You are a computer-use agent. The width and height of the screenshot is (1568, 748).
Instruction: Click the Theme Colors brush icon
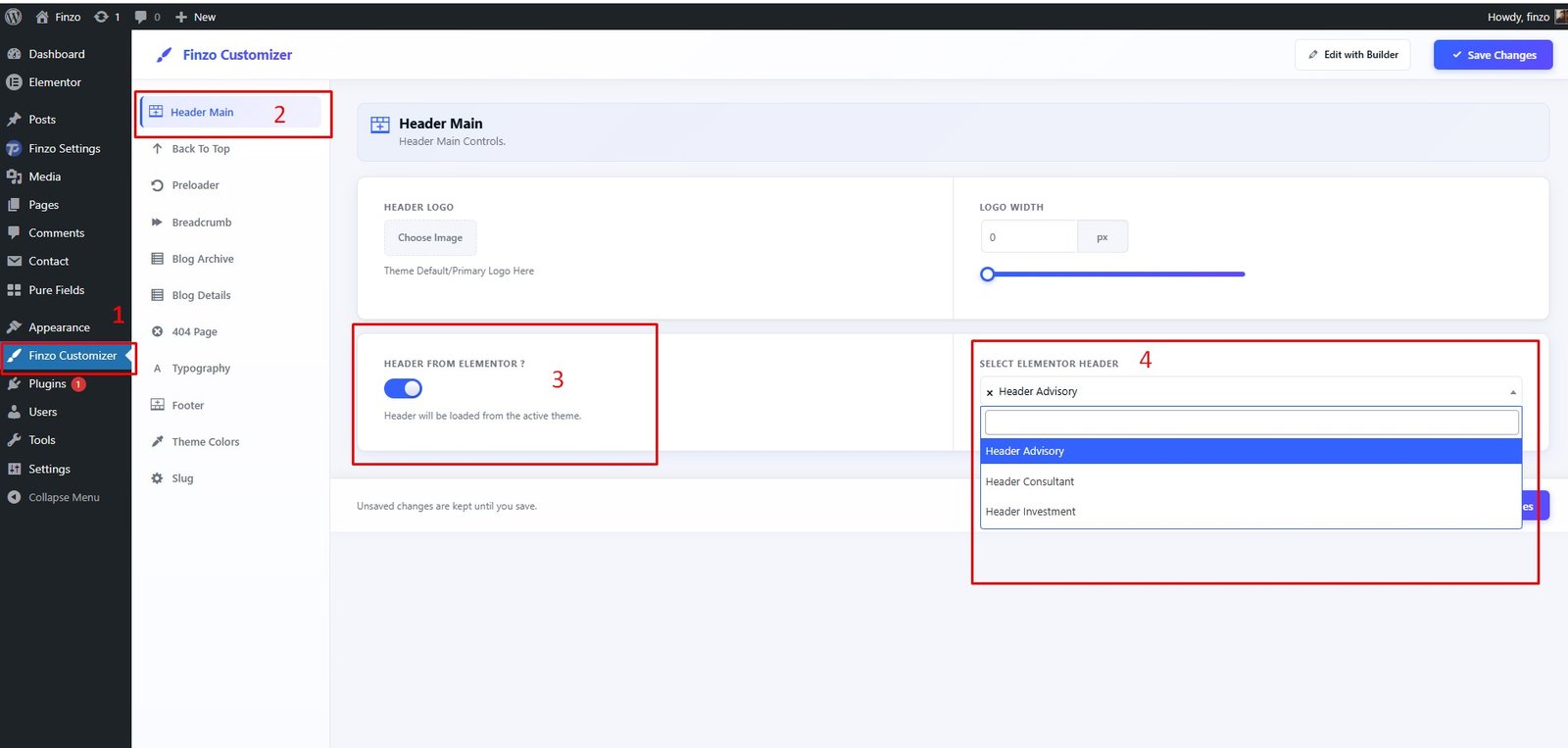157,442
